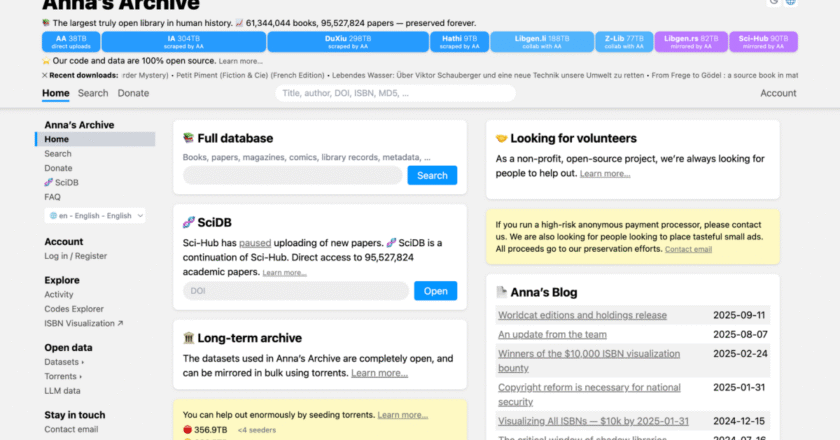Click Log in / Register

click(76, 256)
